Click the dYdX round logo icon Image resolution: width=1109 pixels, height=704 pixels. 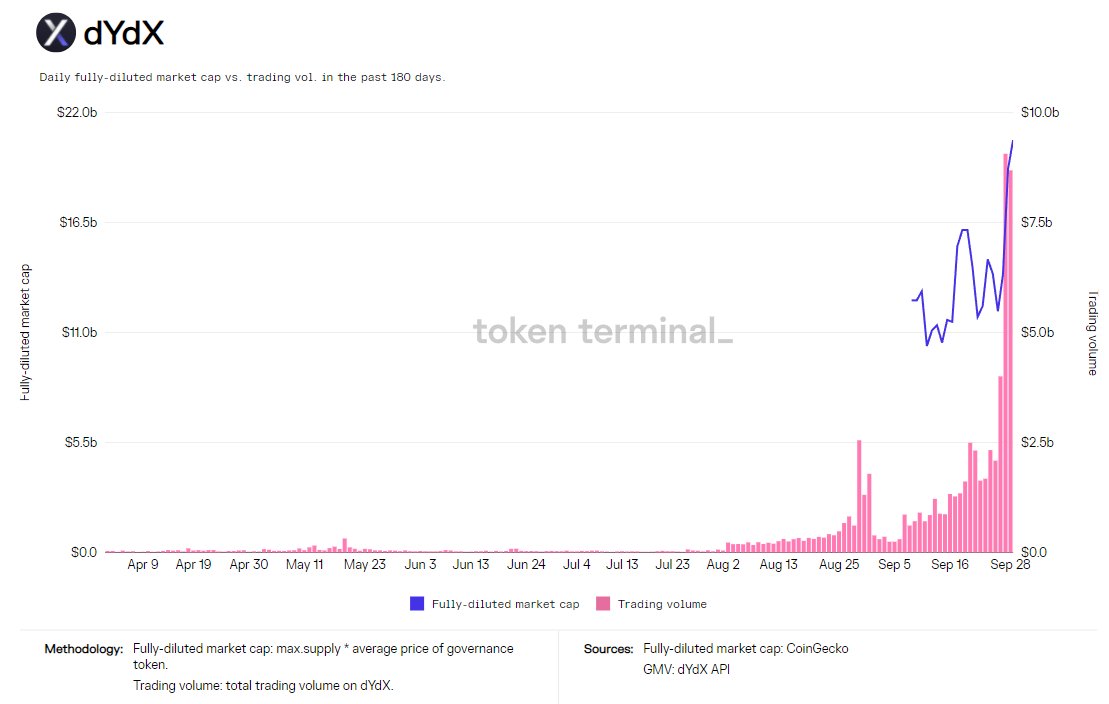pyautogui.click(x=56, y=33)
